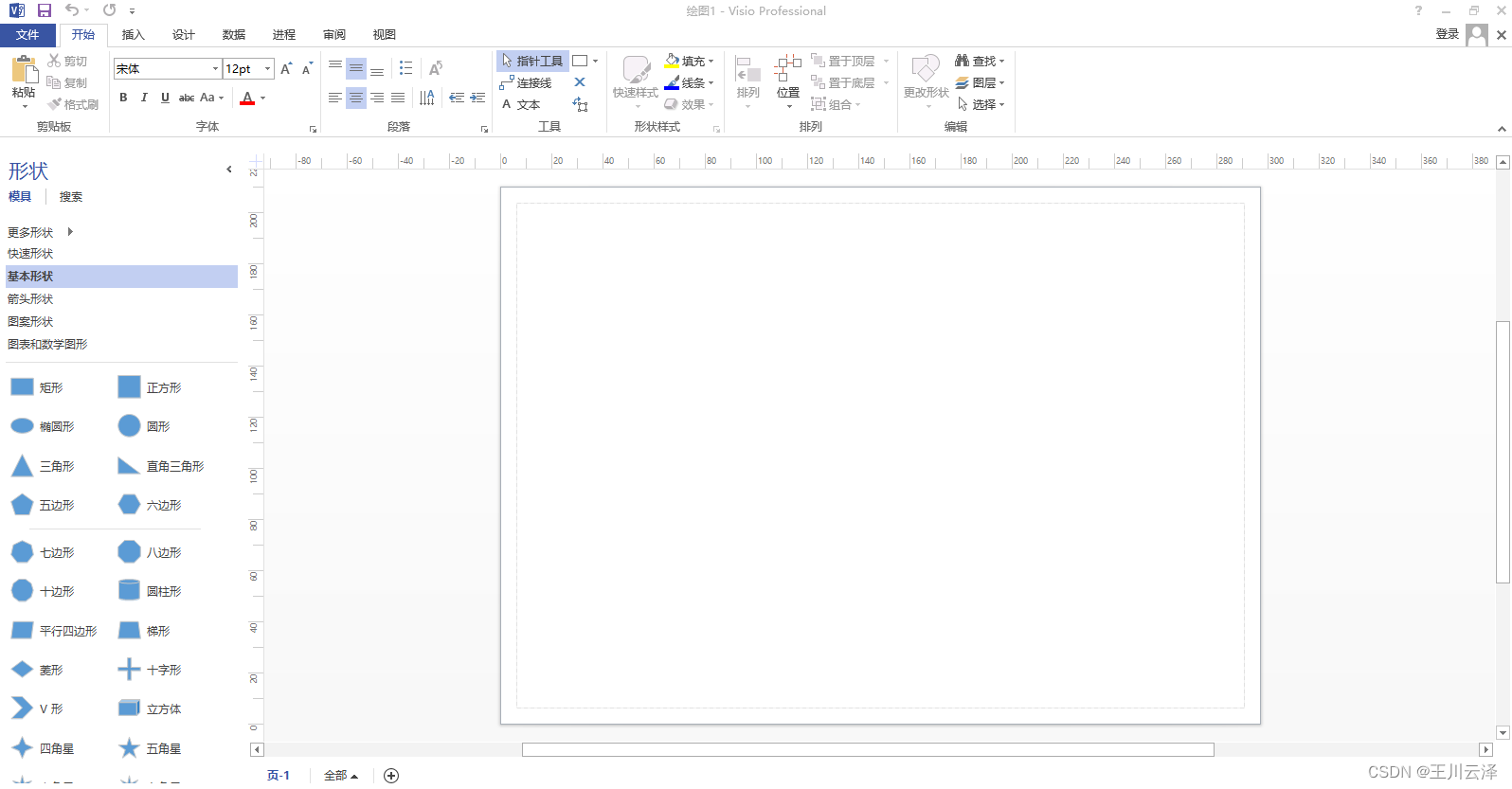
Task: Click the Format Painter (格式刷) icon
Action: click(54, 104)
